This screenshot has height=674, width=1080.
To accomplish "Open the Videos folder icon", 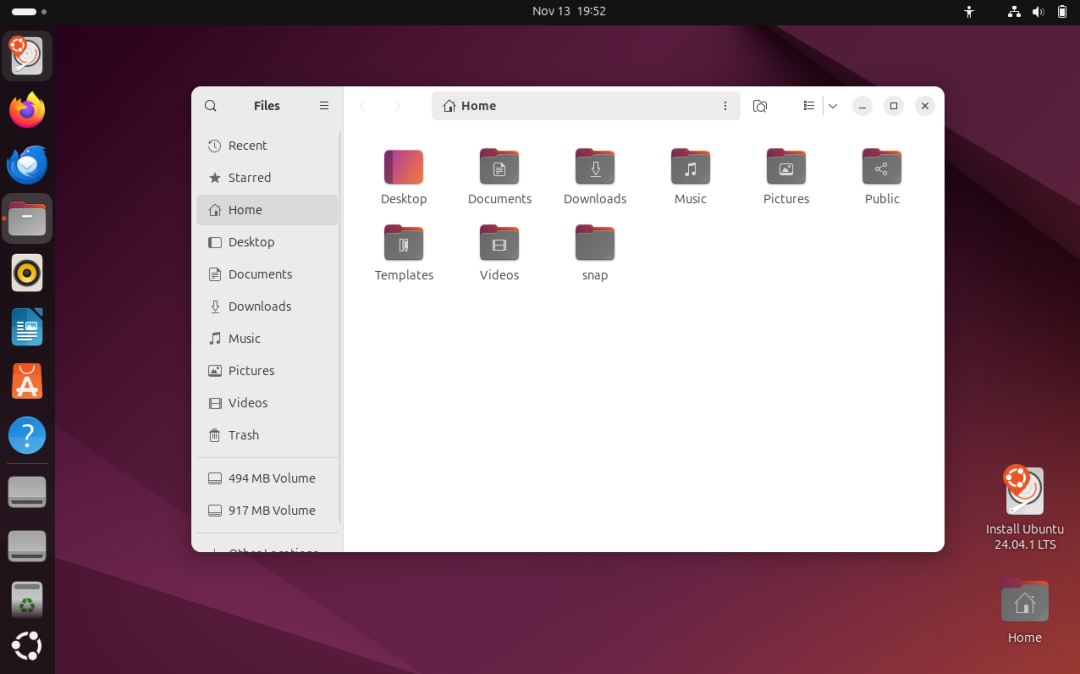I will [x=499, y=242].
